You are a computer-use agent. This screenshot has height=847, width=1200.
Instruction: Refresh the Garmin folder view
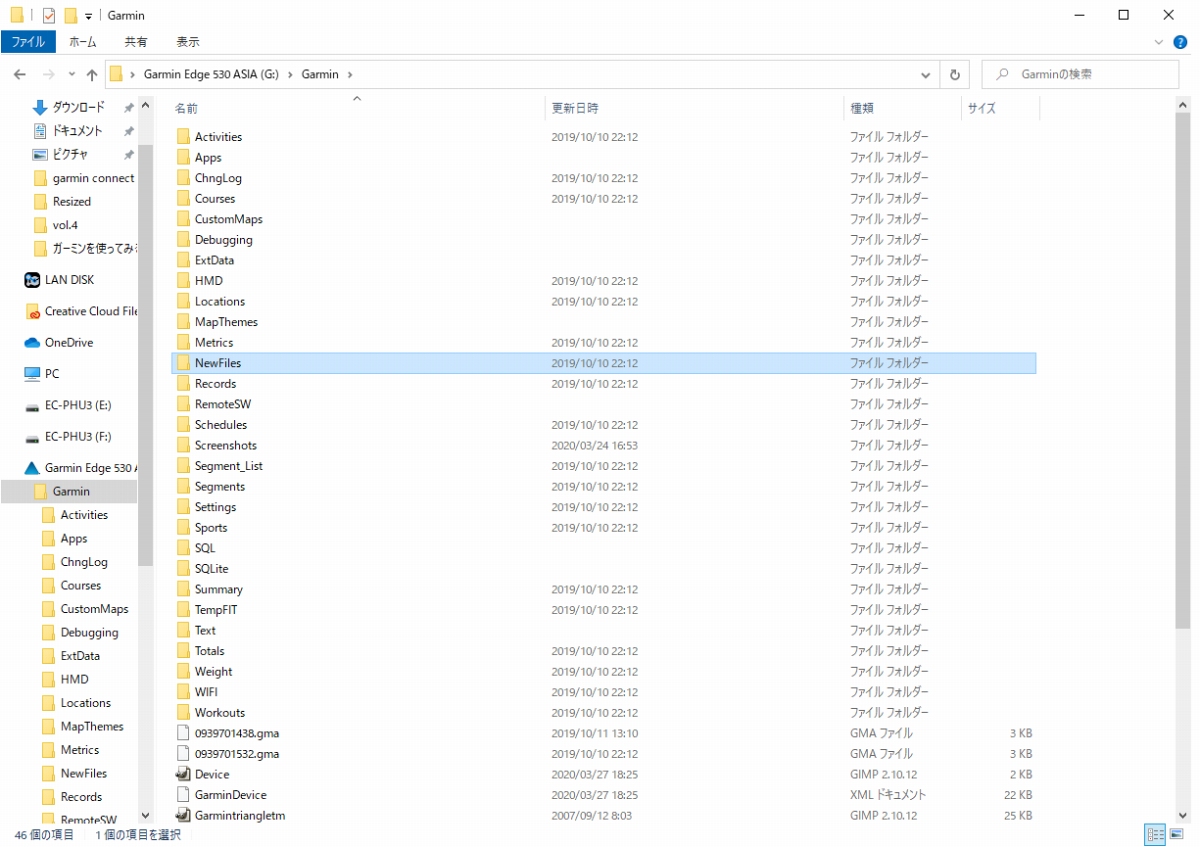pyautogui.click(x=955, y=75)
